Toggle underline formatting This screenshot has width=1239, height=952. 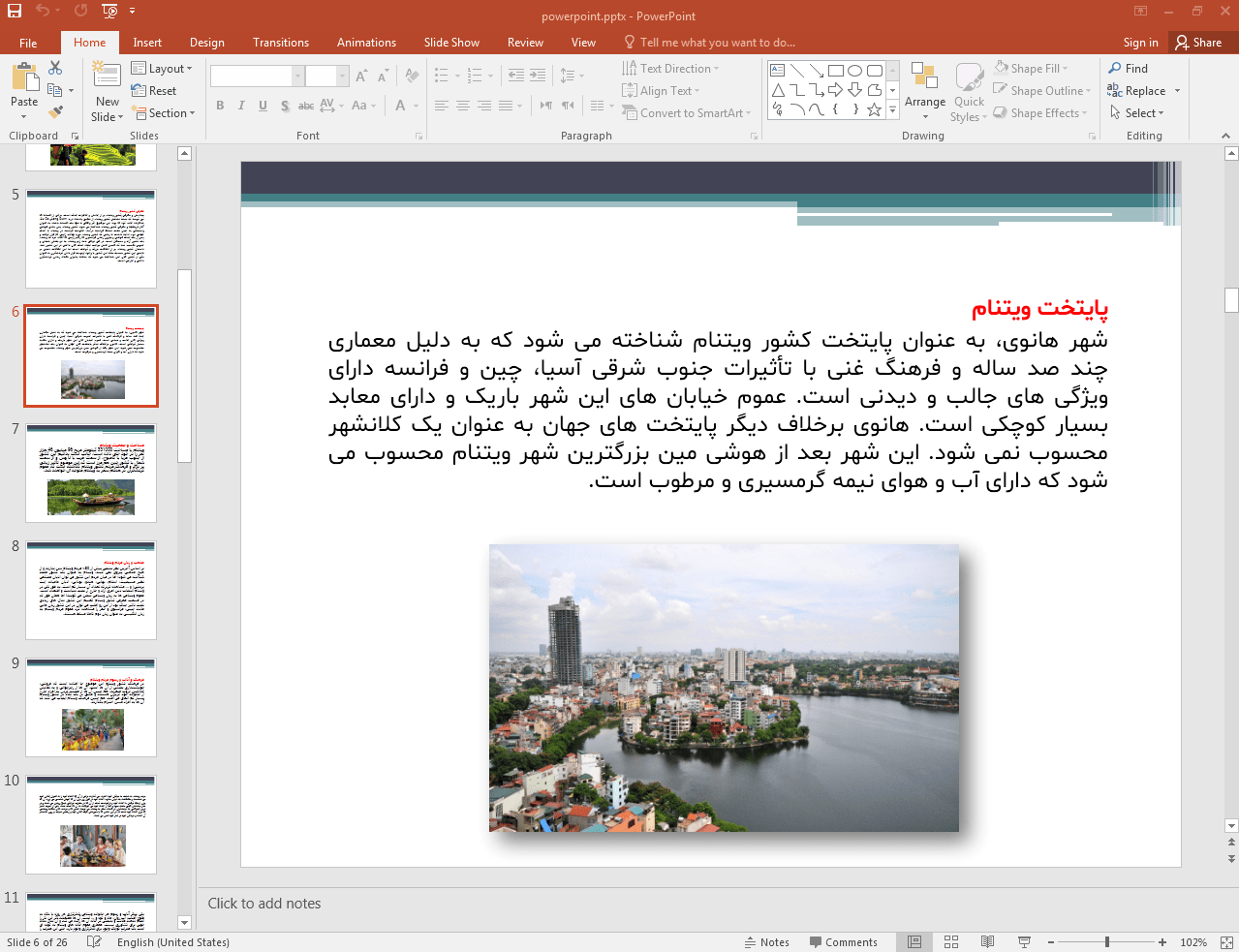coord(262,105)
